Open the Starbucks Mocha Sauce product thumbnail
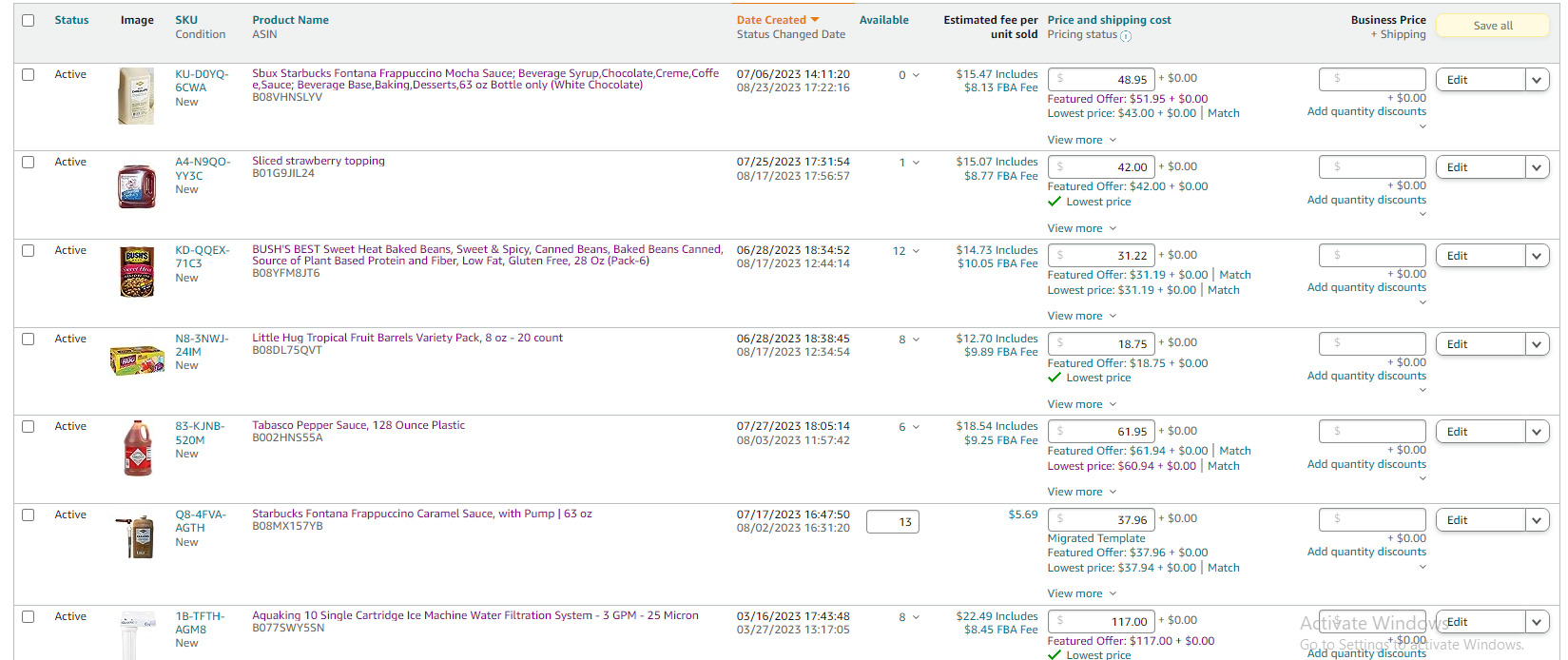The width and height of the screenshot is (1568, 660). click(136, 96)
